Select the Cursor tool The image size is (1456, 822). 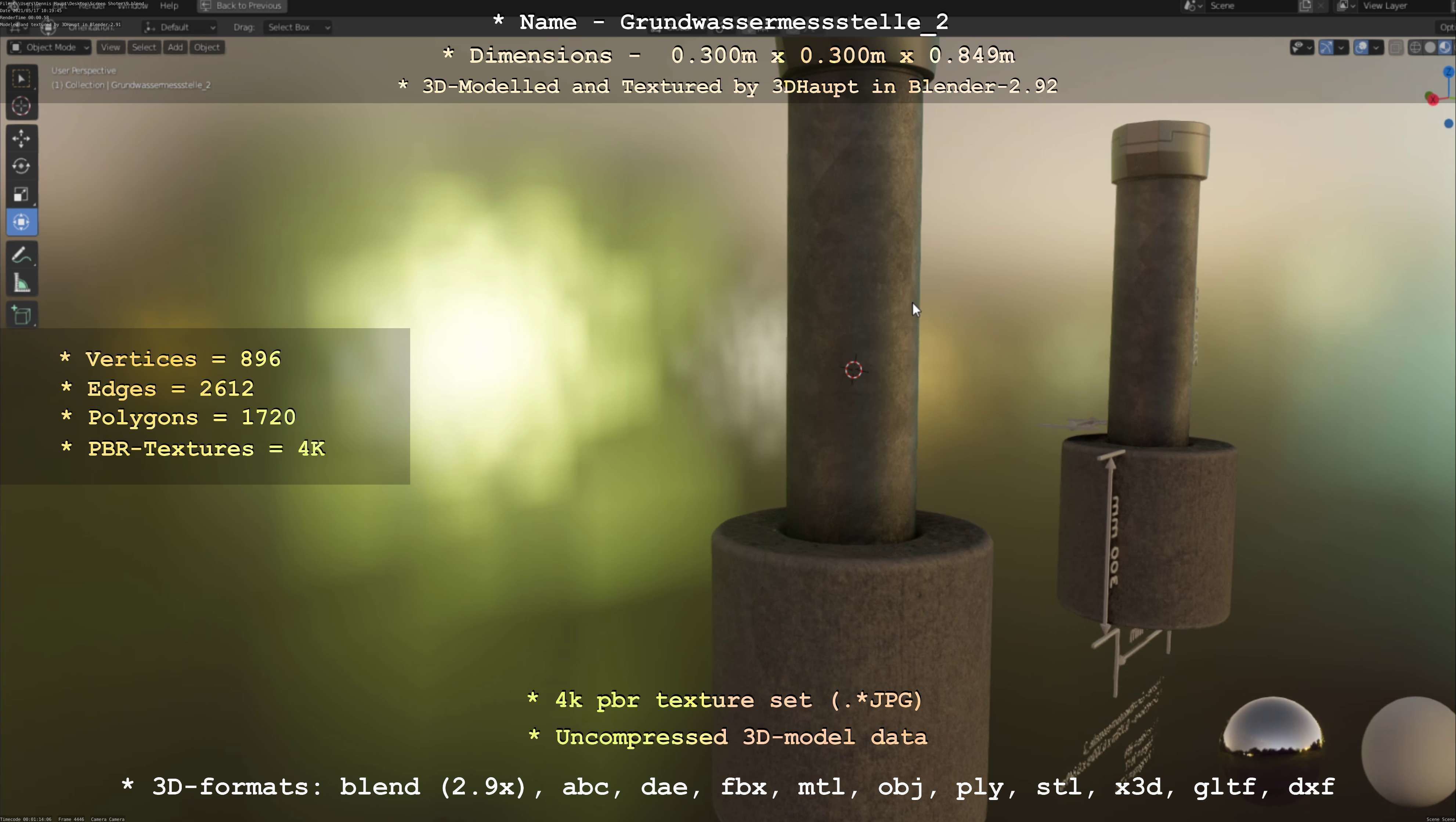[x=21, y=106]
